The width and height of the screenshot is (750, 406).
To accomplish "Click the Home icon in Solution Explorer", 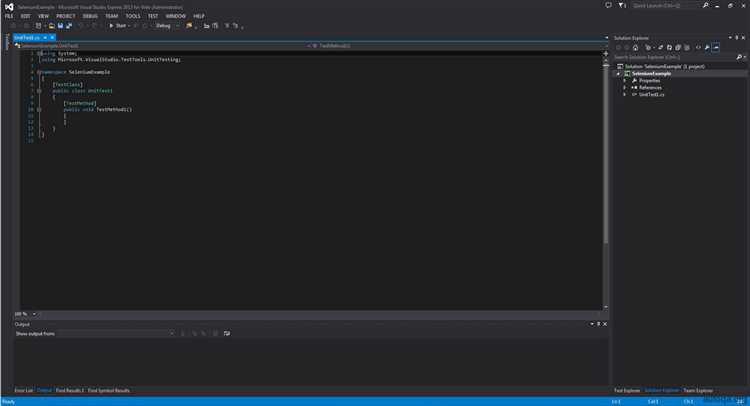I will tap(635, 47).
